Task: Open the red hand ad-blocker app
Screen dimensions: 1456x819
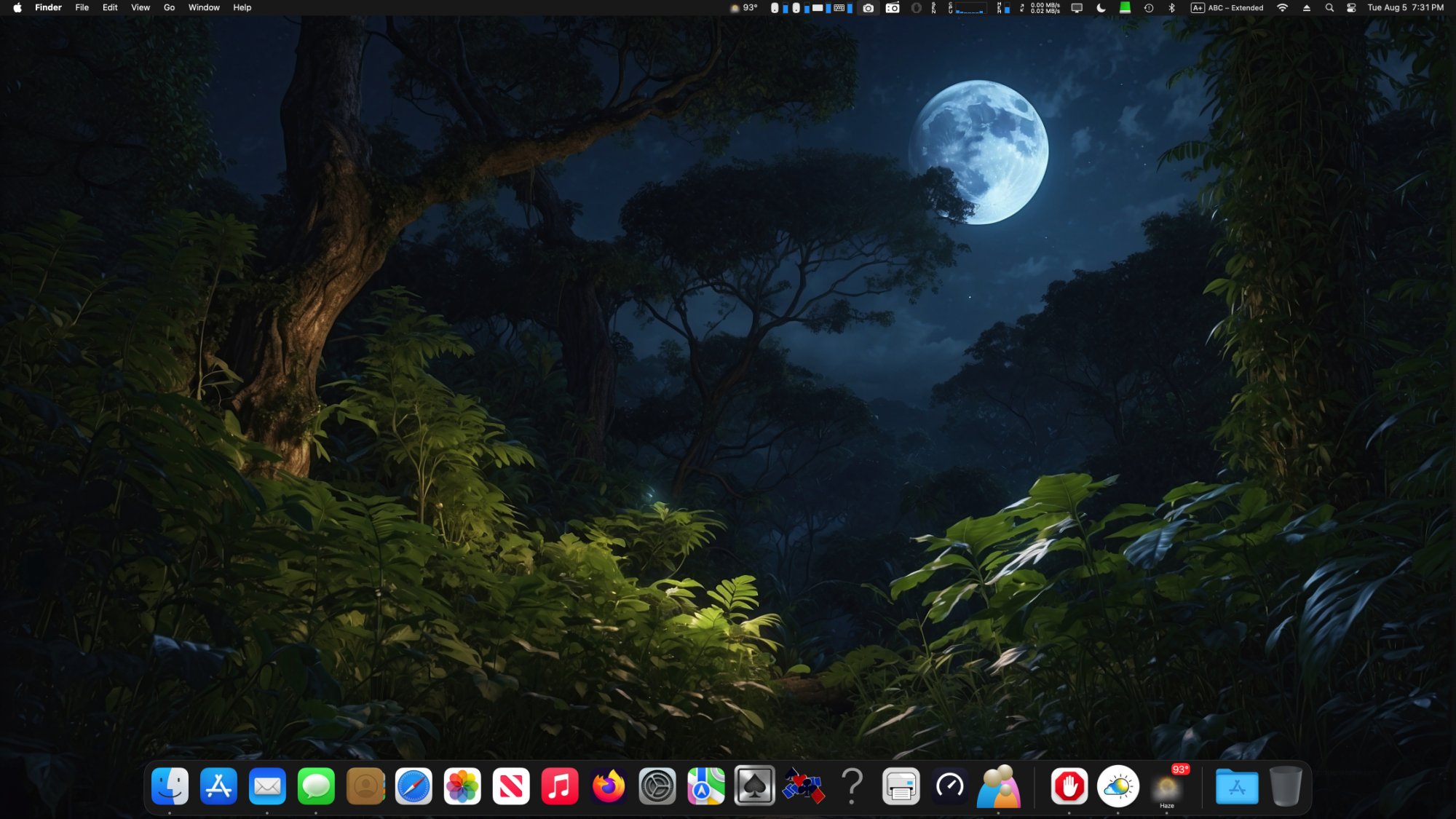Action: pos(1069,786)
